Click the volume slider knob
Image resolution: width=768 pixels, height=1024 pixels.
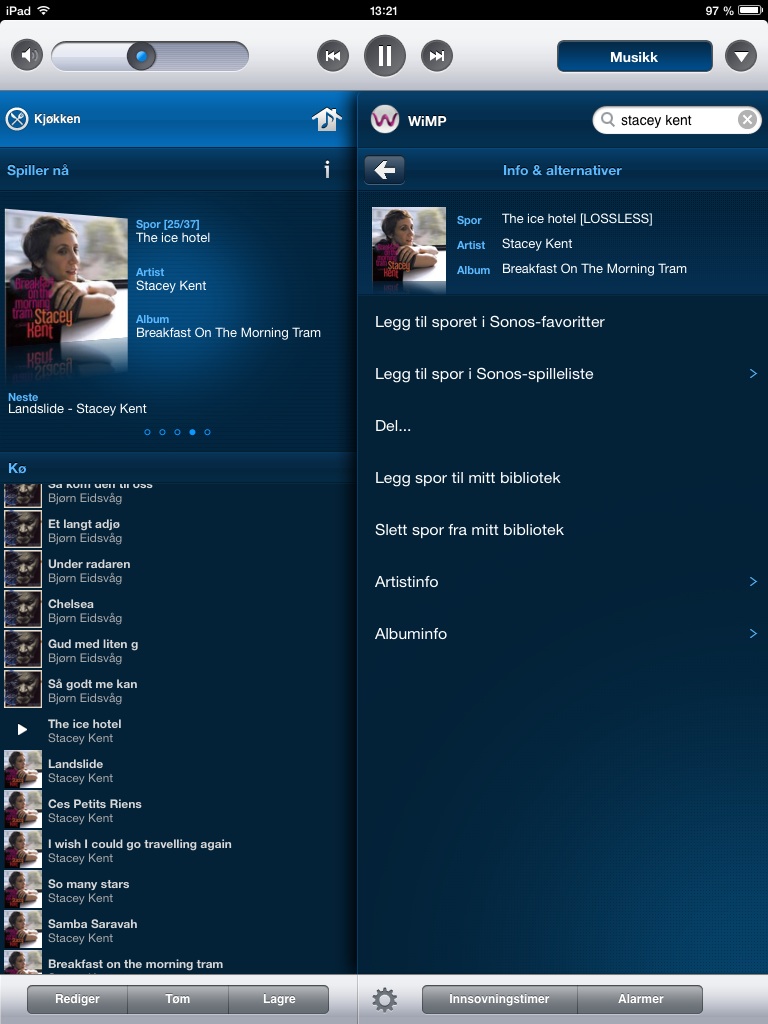[141, 56]
